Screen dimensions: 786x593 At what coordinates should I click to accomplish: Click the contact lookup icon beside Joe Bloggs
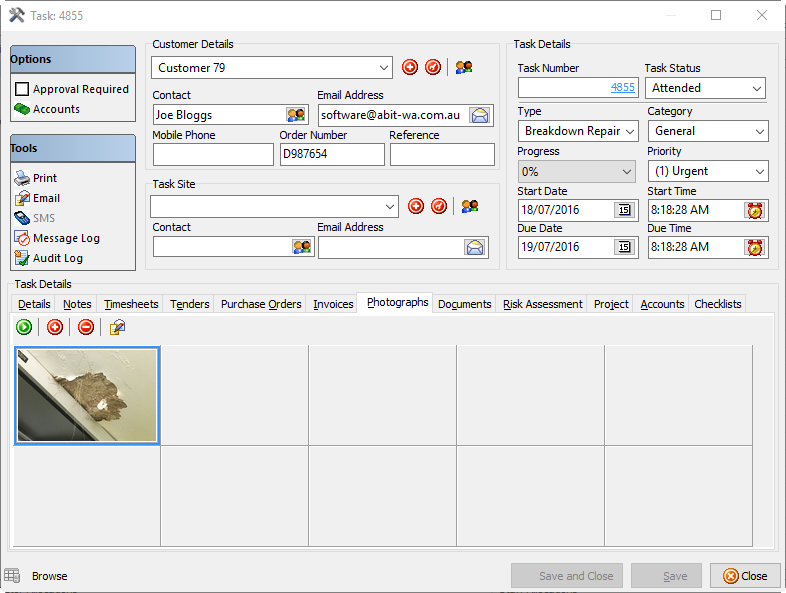tap(296, 115)
